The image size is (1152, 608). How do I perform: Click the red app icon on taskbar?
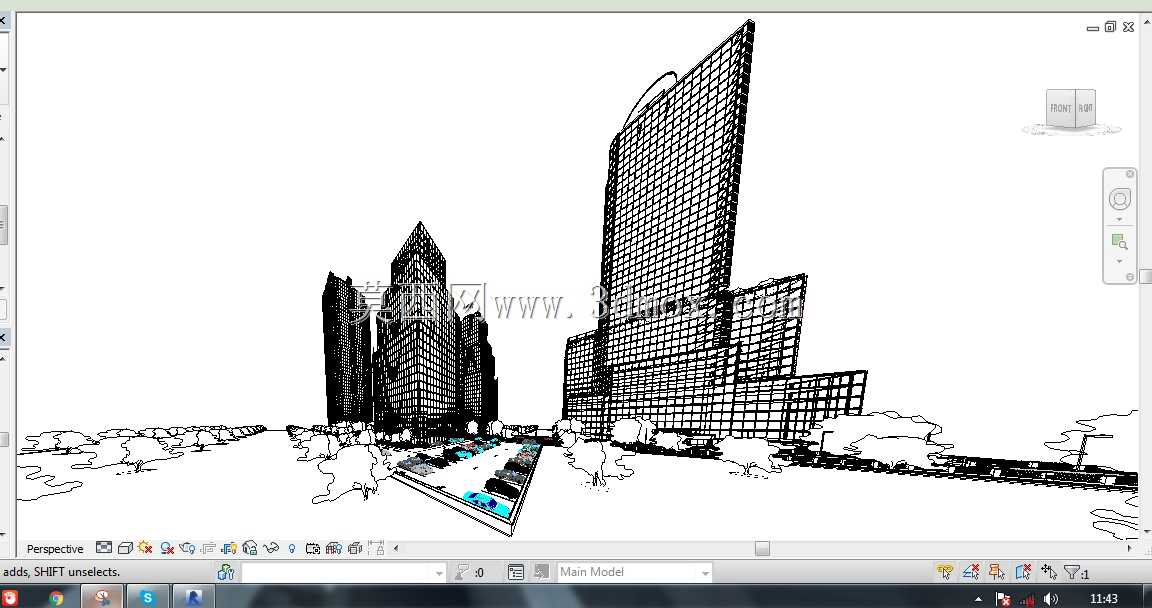point(10,598)
